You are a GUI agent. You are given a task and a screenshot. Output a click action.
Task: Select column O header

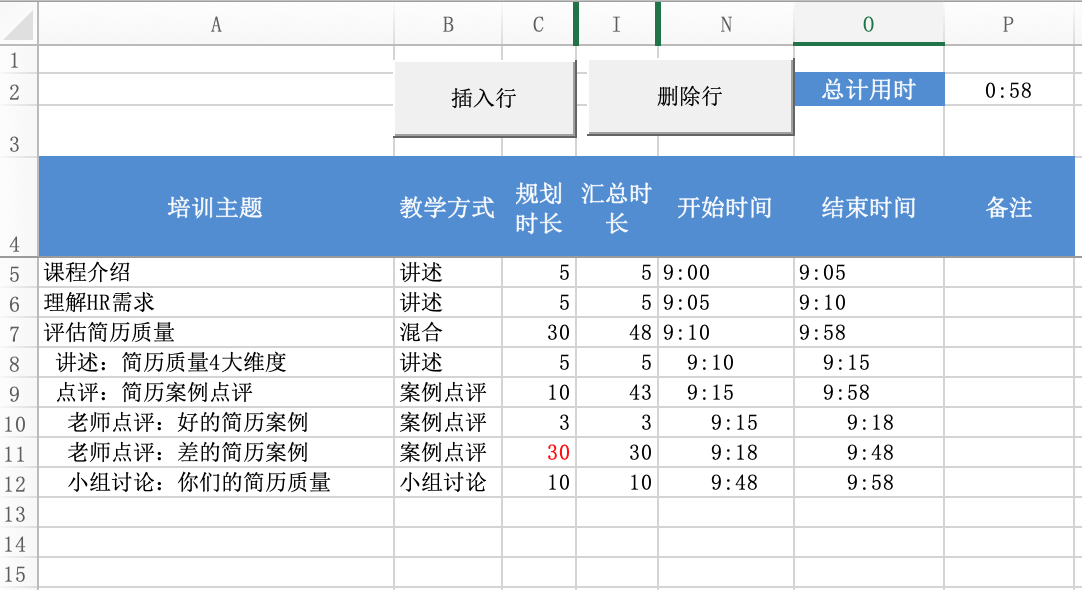coord(869,24)
